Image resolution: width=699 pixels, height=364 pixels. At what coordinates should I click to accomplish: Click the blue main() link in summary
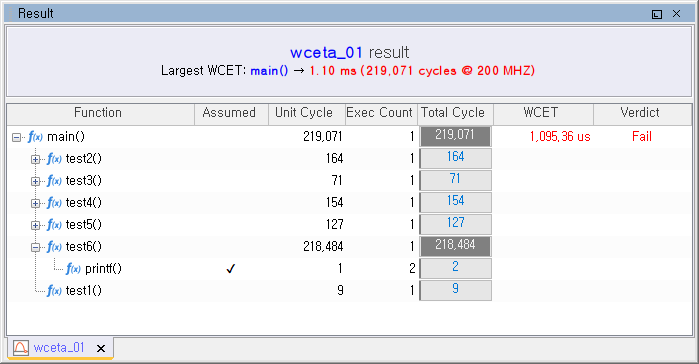(269, 71)
